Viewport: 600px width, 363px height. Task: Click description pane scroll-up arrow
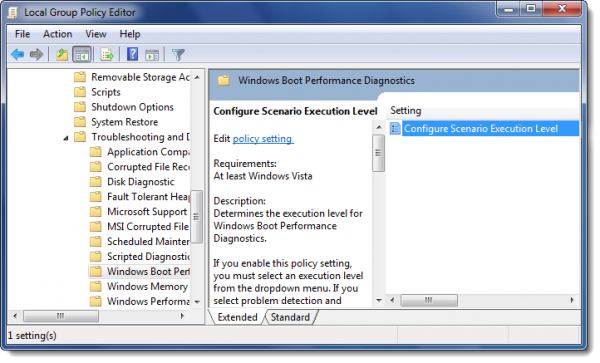coord(379,127)
